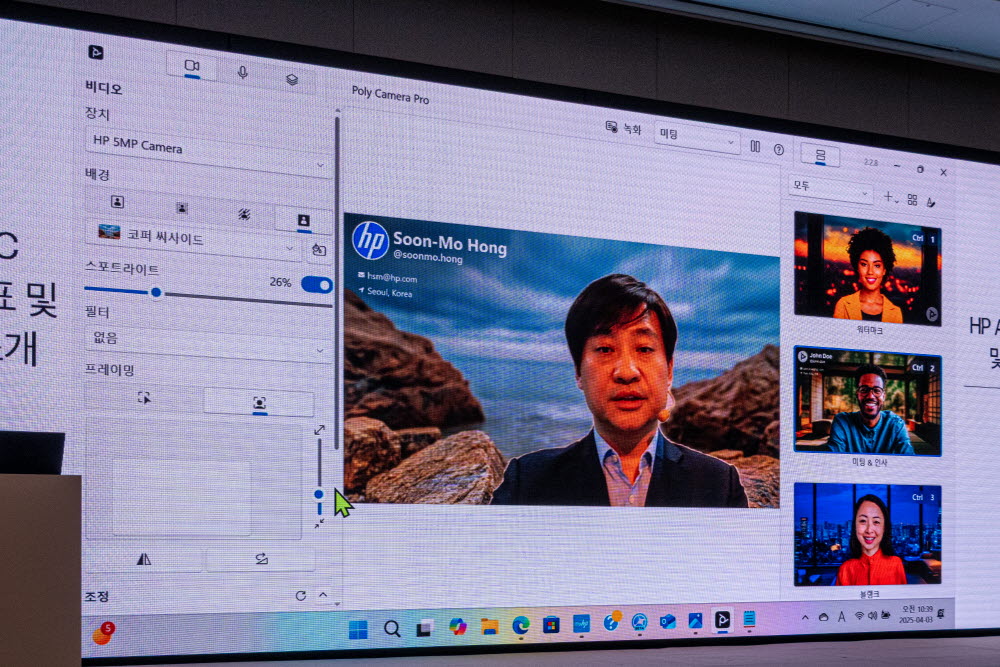Click the pause double-bar icon
Viewport: 1000px width, 667px height.
pyautogui.click(x=755, y=147)
